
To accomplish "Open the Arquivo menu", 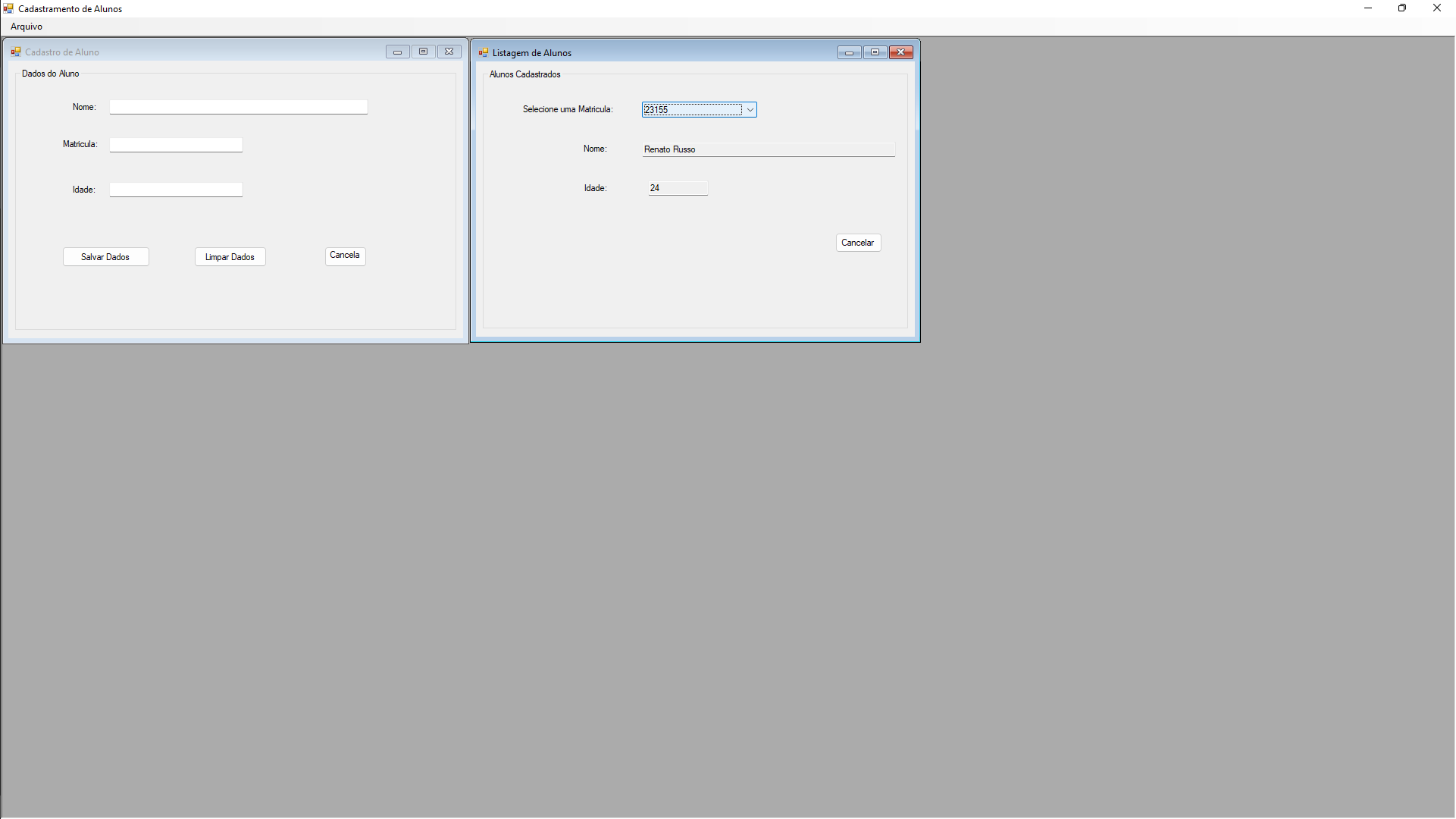I will pyautogui.click(x=27, y=27).
